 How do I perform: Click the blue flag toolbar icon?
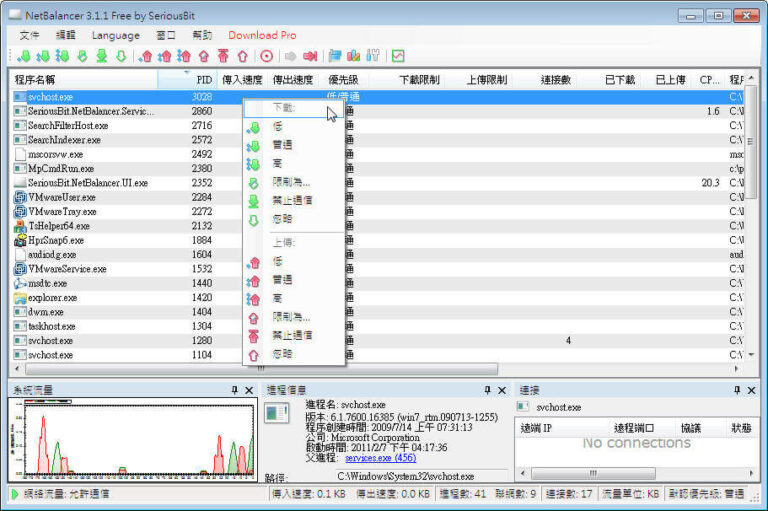(x=335, y=56)
